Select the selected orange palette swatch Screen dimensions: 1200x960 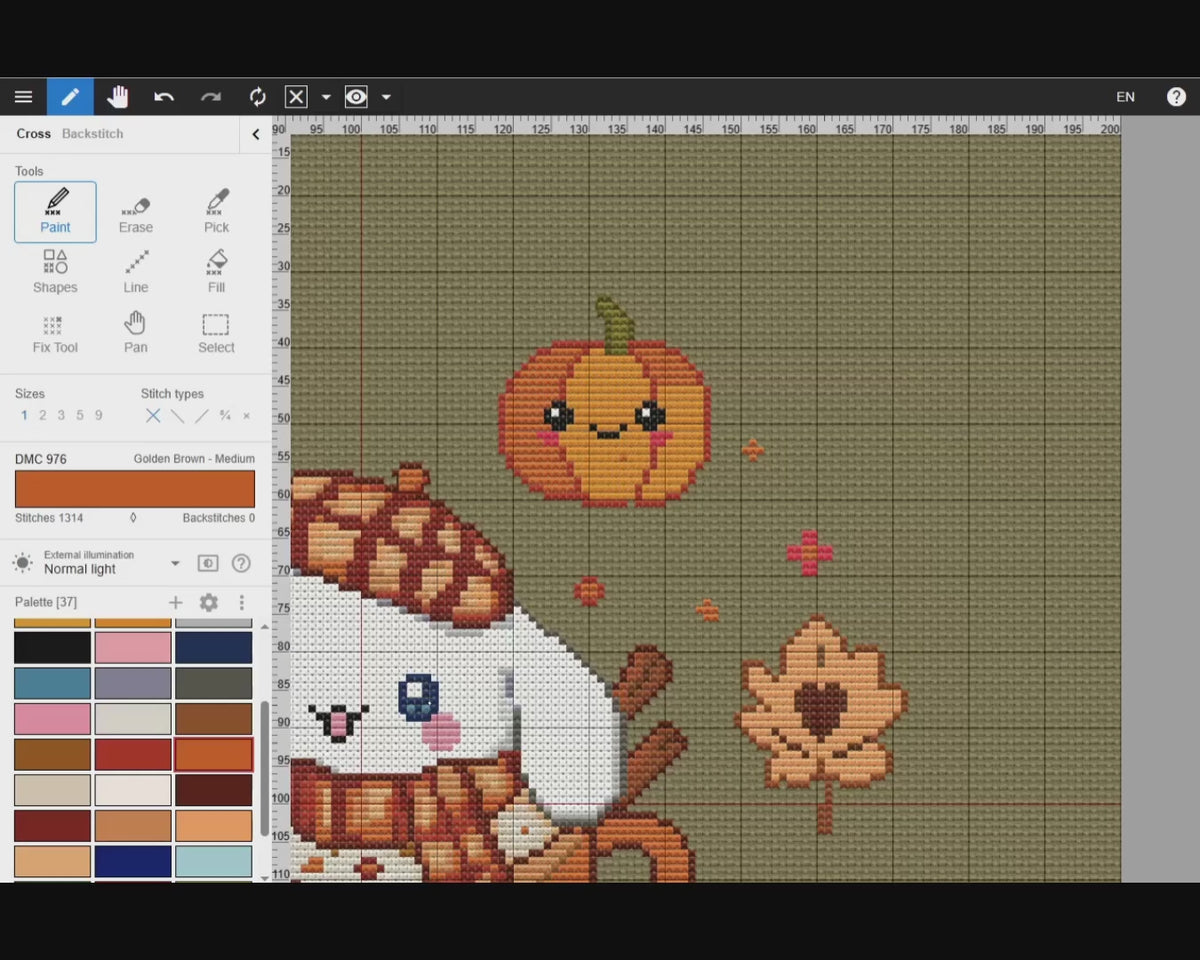point(214,754)
